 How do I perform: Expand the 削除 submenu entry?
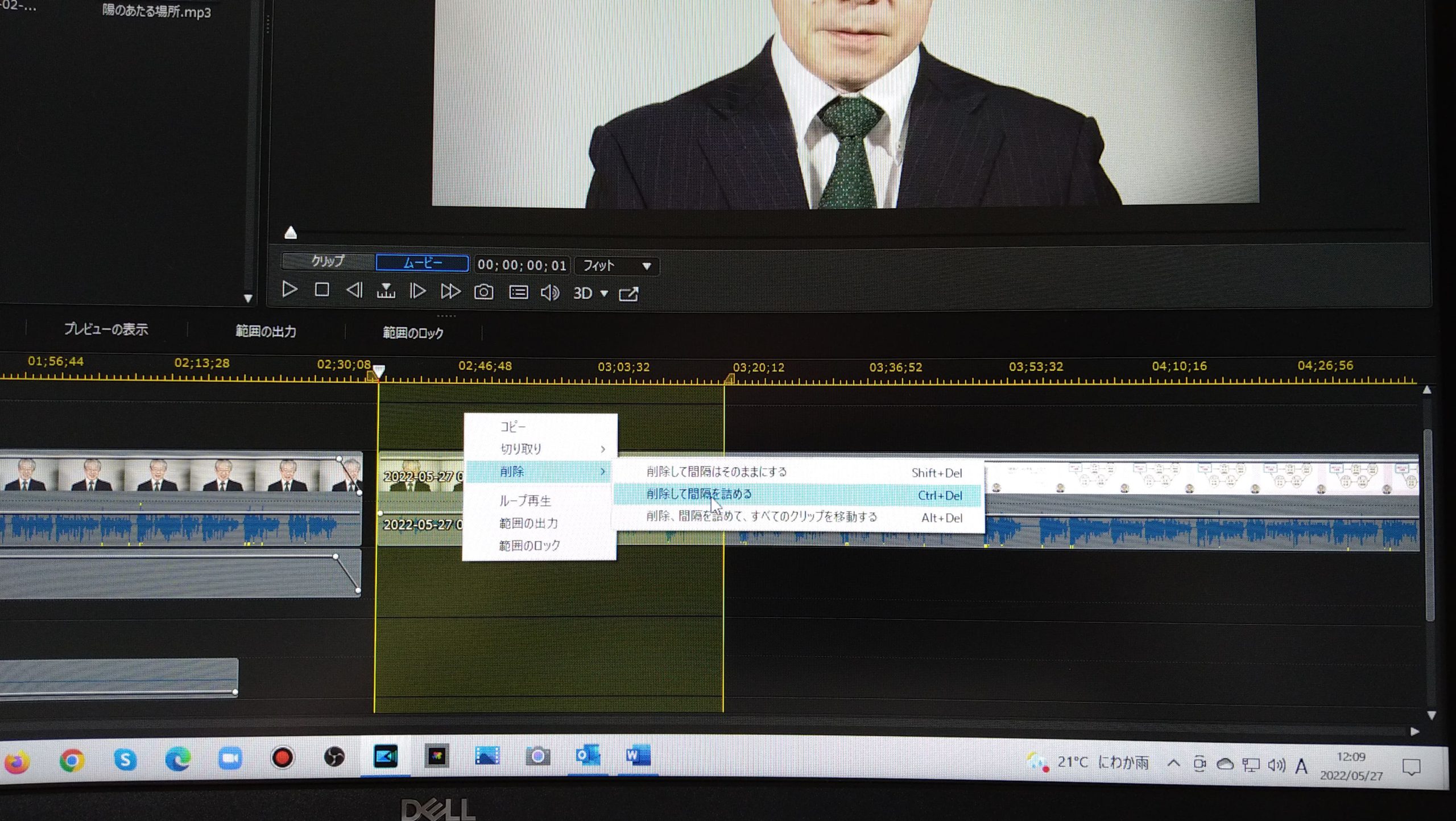coord(539,471)
